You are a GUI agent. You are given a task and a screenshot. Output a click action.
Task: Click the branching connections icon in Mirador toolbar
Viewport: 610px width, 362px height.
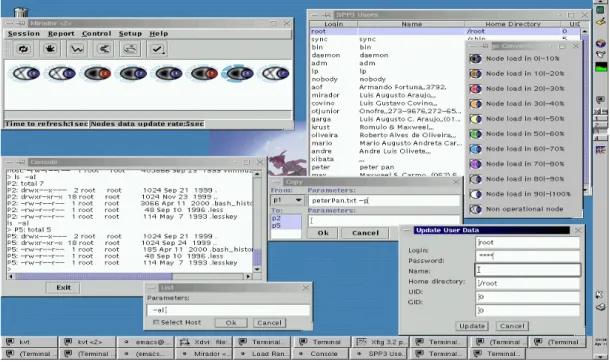pyautogui.click(x=103, y=49)
